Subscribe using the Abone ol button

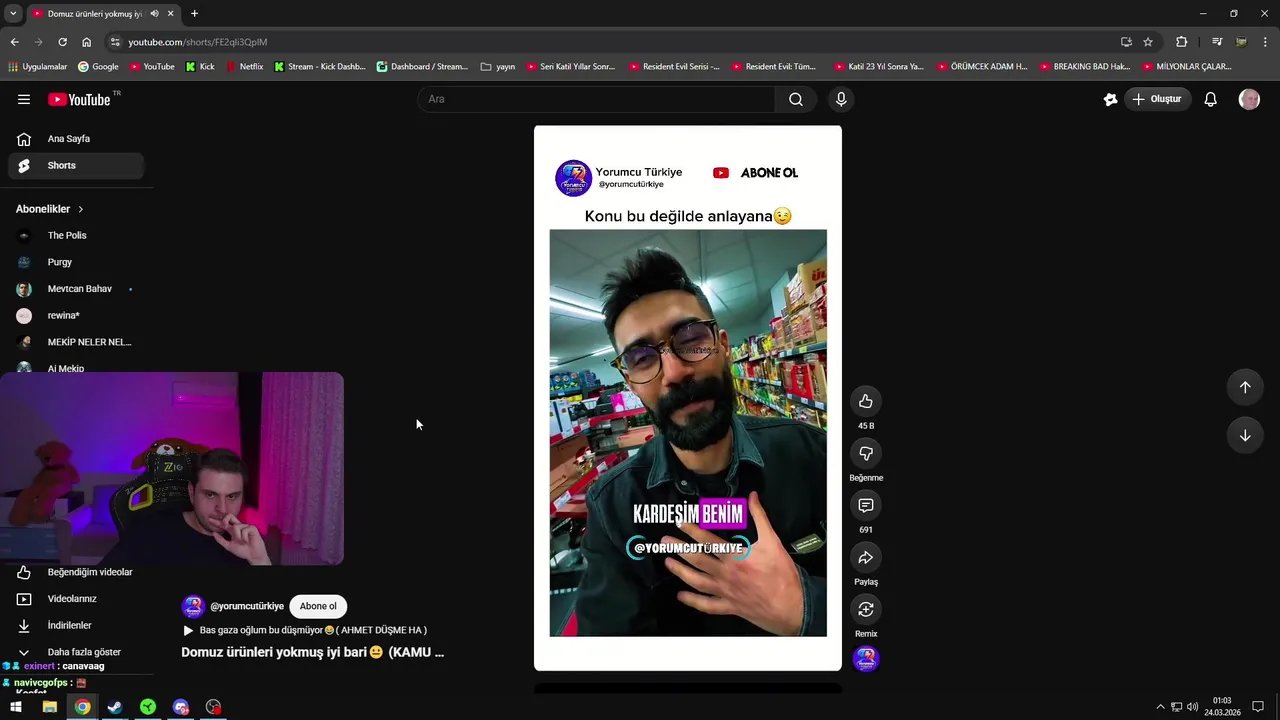click(318, 606)
